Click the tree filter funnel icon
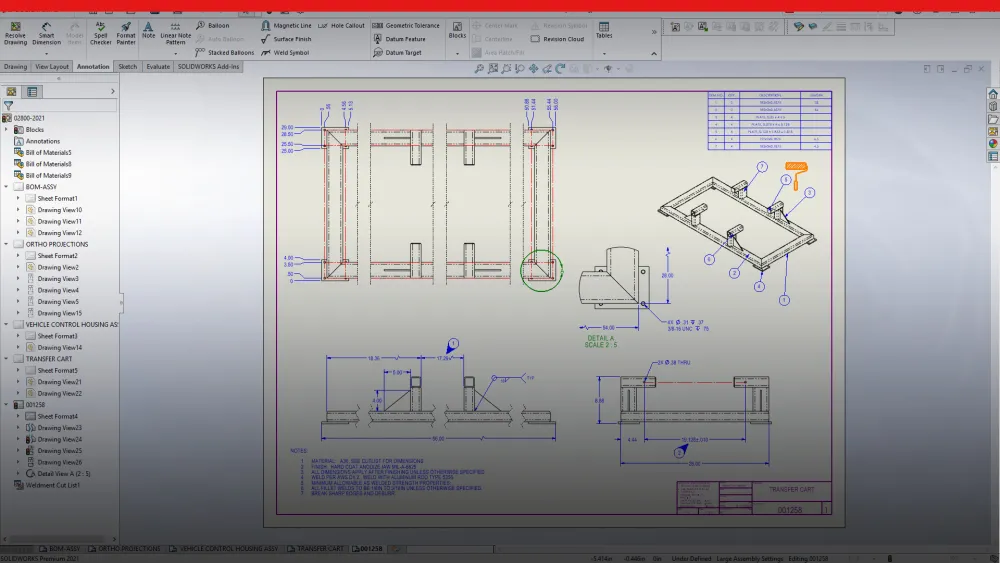The height and width of the screenshot is (563, 1000). click(x=8, y=106)
